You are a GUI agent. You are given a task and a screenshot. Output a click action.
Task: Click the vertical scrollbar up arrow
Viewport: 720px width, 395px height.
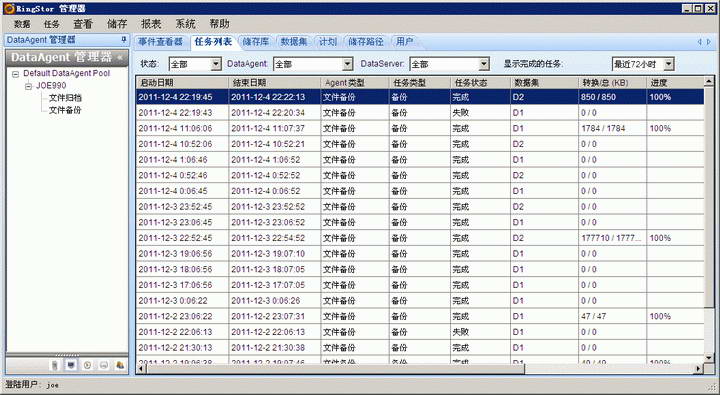709,82
